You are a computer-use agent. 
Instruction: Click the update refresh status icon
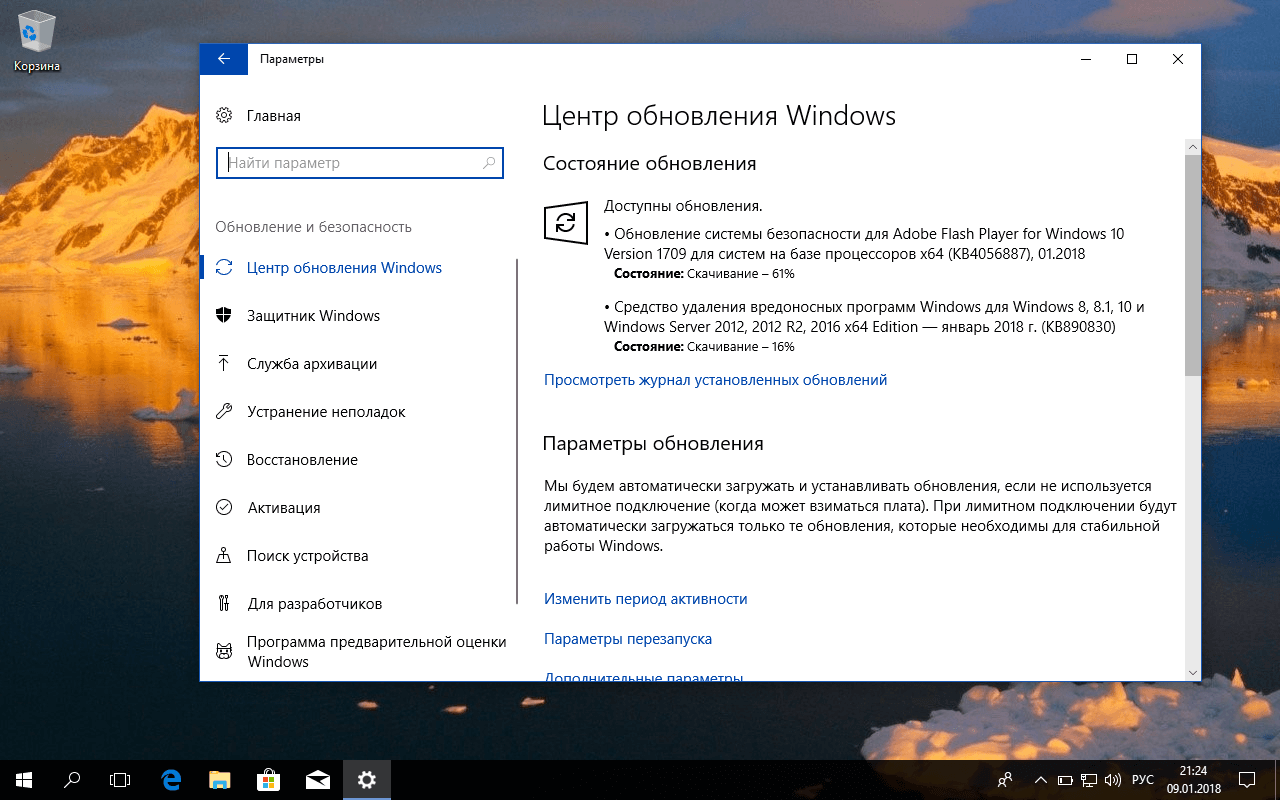pos(565,222)
